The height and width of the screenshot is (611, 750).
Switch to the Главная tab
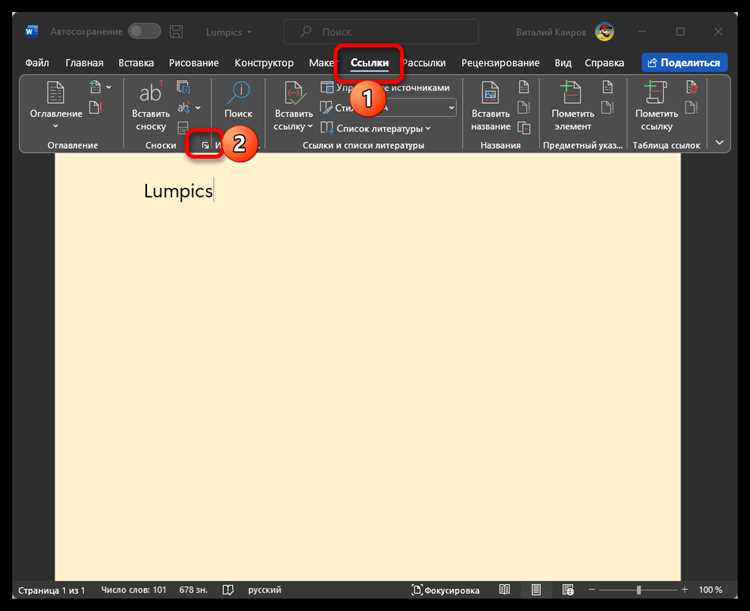pos(84,63)
